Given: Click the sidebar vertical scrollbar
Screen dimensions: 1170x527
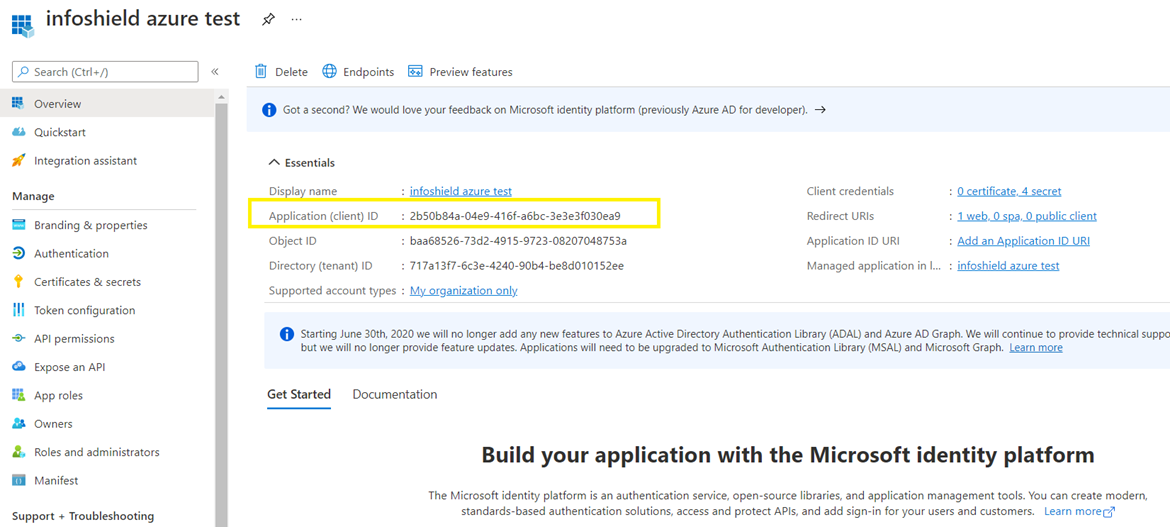Looking at the screenshot, I should click(222, 314).
